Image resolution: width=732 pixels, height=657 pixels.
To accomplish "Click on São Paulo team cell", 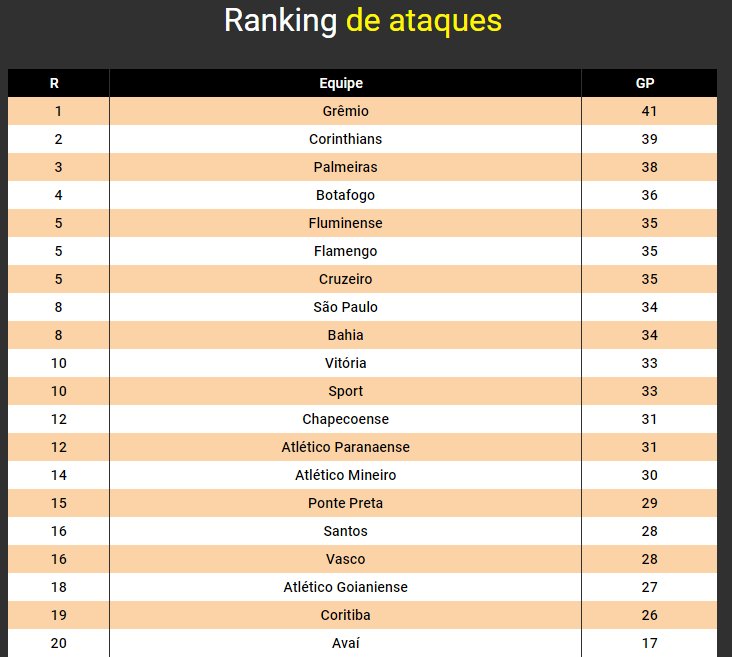I will pyautogui.click(x=345, y=307).
